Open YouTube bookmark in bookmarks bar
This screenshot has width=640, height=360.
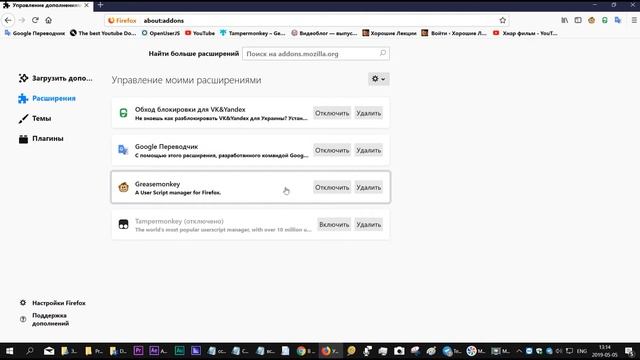click(200, 33)
